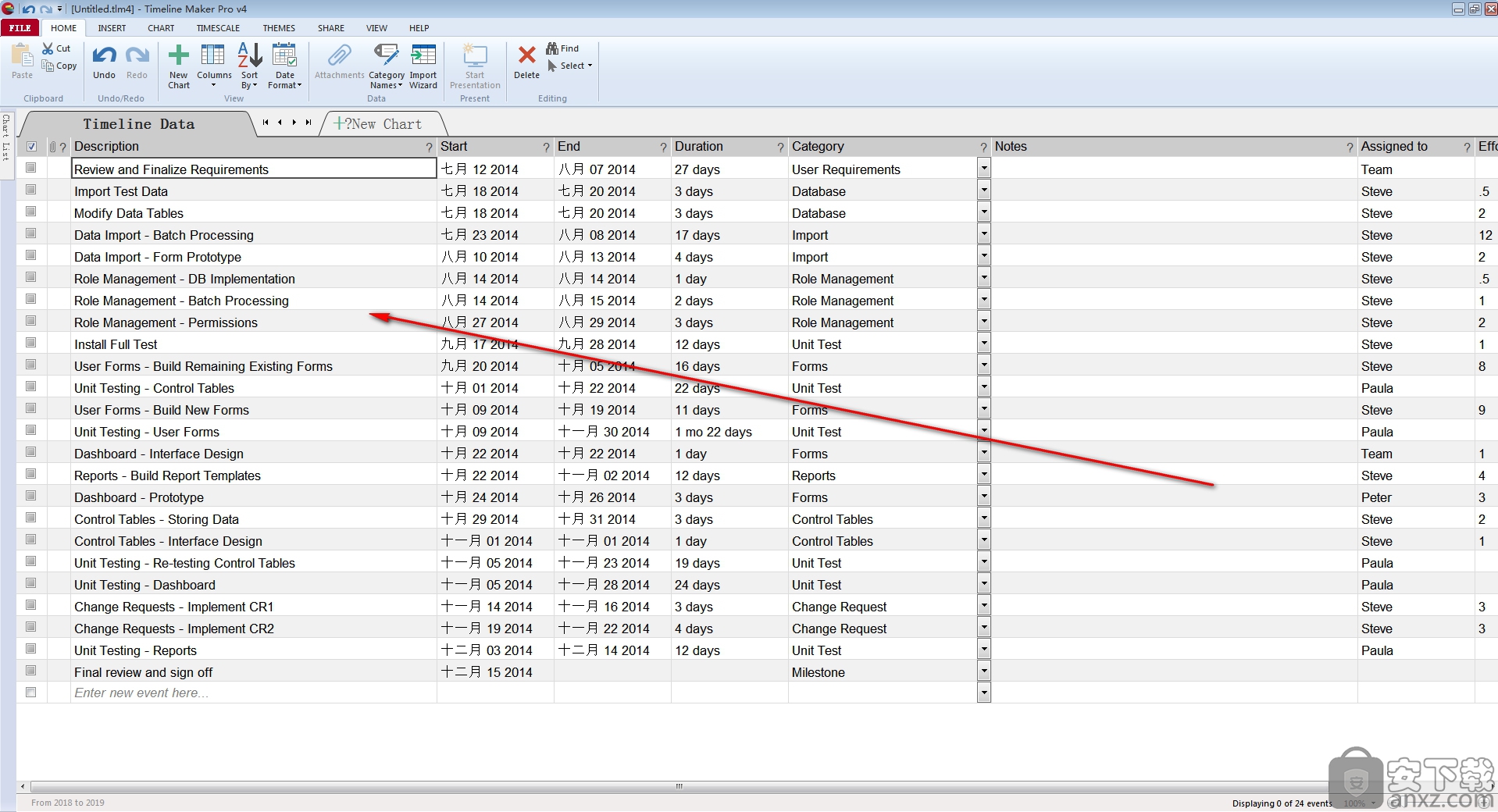This screenshot has height=812, width=1498.
Task: Expand the Select dropdown arrow
Action: [590, 66]
